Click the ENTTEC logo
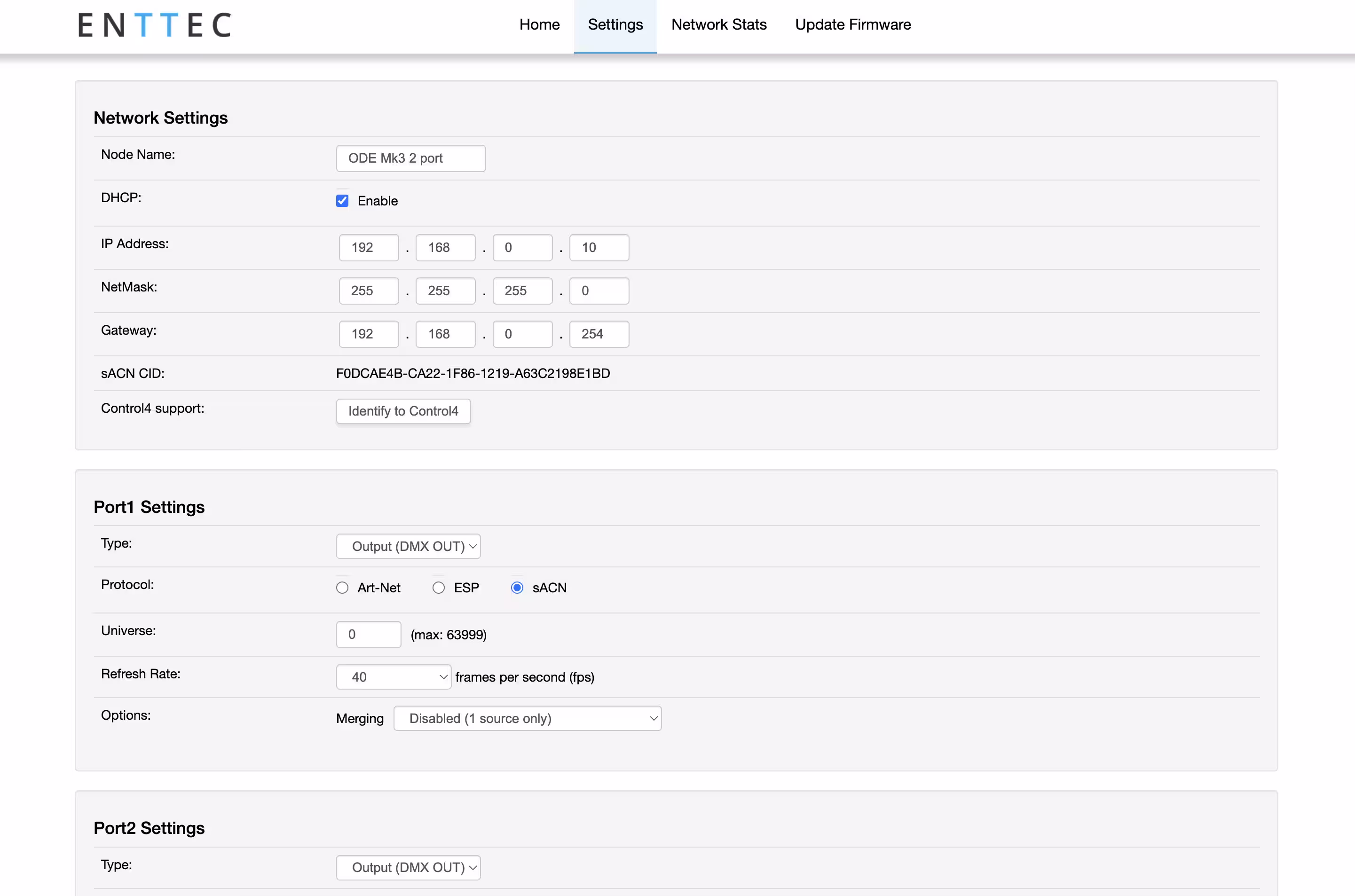 154,25
